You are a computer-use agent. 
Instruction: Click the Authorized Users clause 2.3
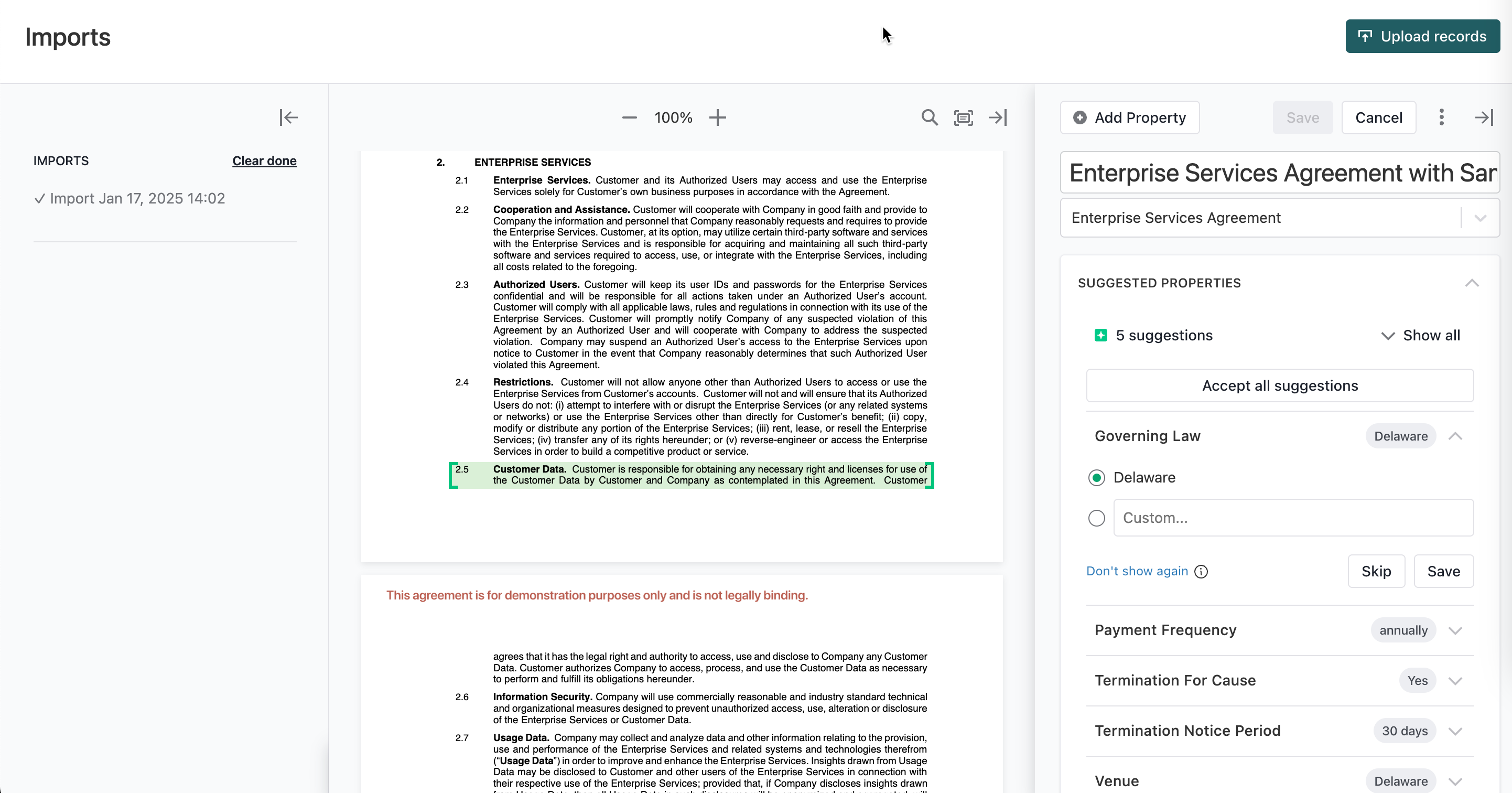[x=691, y=325]
